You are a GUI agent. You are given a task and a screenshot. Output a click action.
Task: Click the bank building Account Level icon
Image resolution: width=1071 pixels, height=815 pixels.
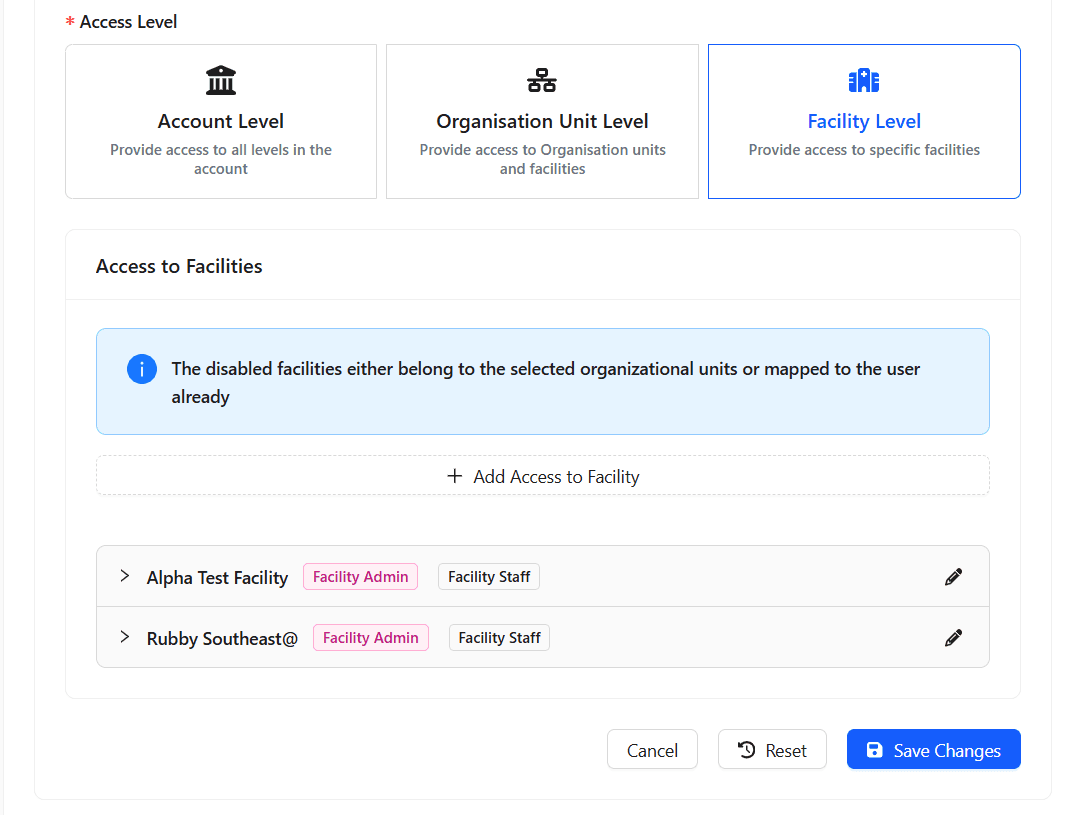(x=221, y=80)
